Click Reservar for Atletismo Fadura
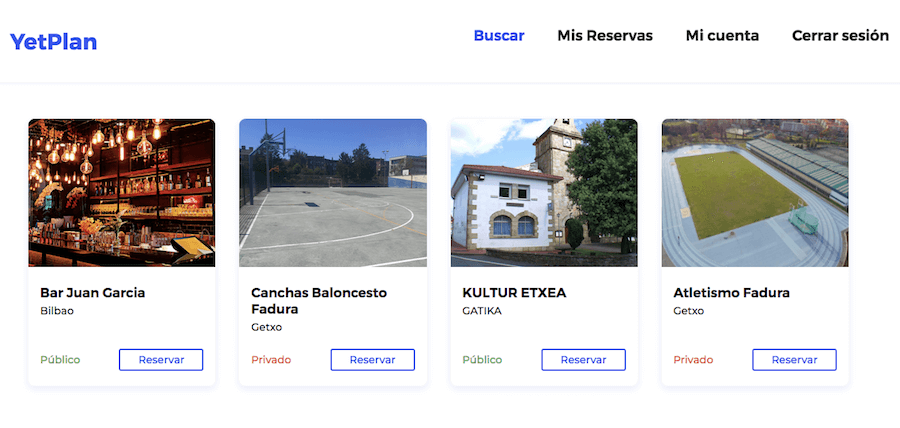This screenshot has width=900, height=428. click(x=794, y=360)
